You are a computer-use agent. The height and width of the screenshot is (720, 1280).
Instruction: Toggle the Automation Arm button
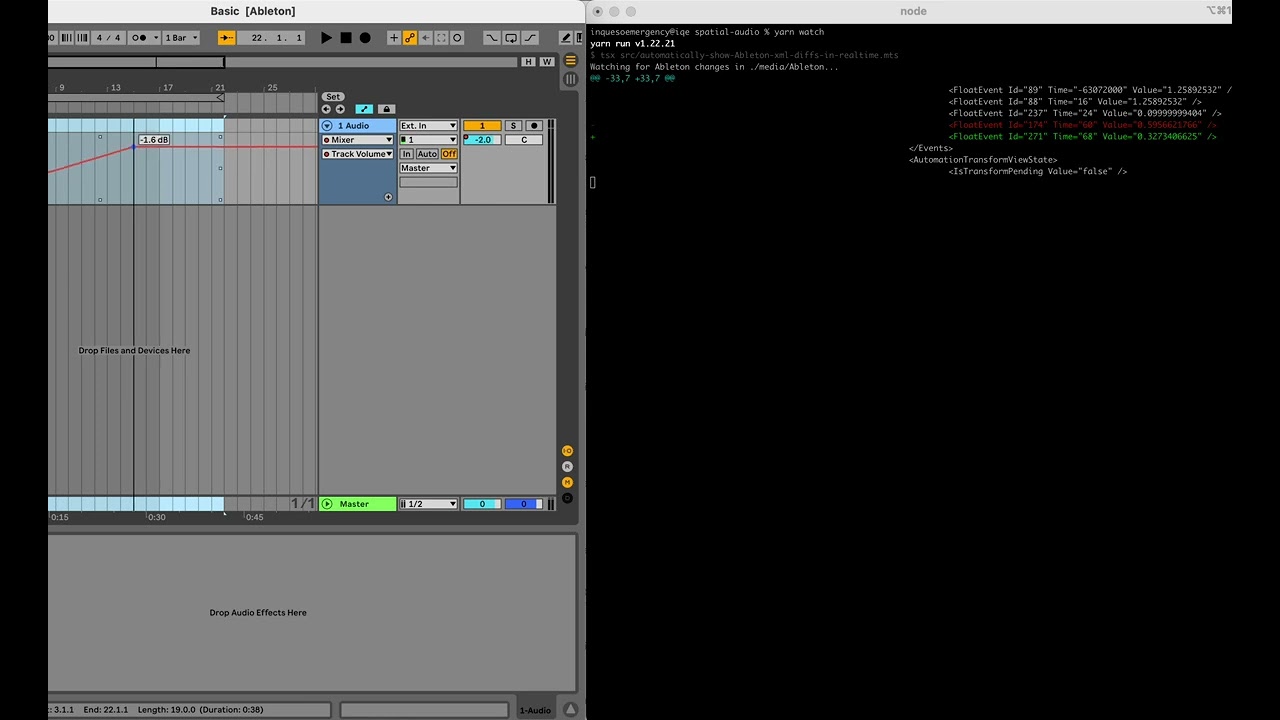(x=410, y=38)
